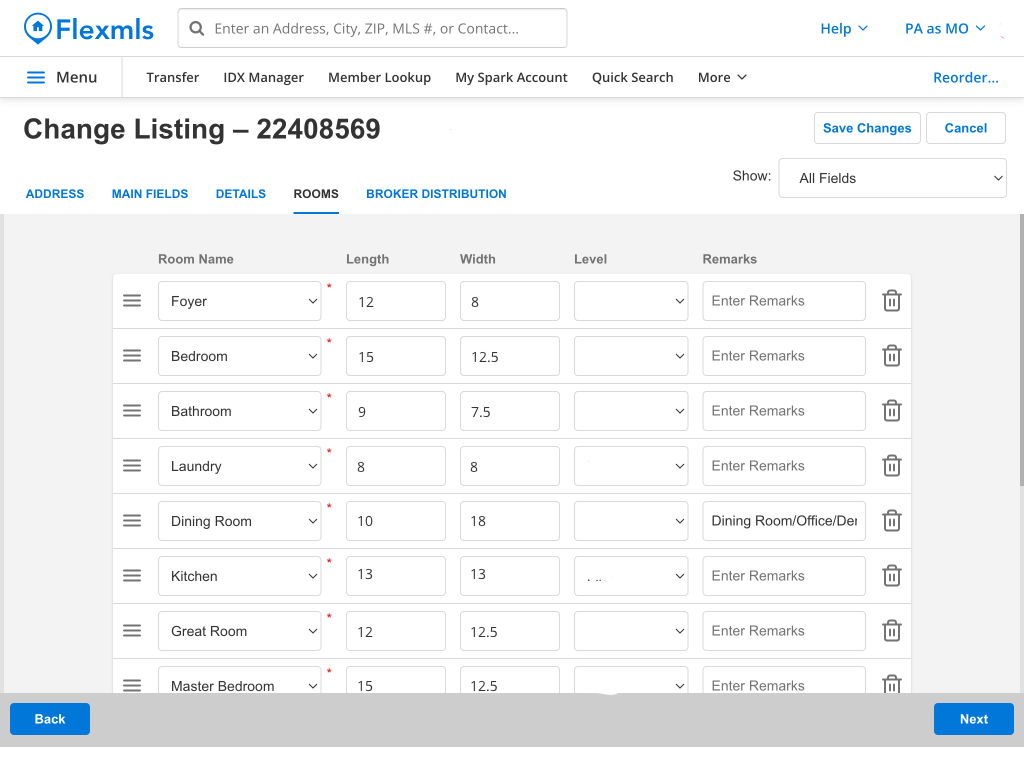Screen dimensions: 1024x768
Task: Expand the Foyer room name dropdown
Action: [239, 301]
